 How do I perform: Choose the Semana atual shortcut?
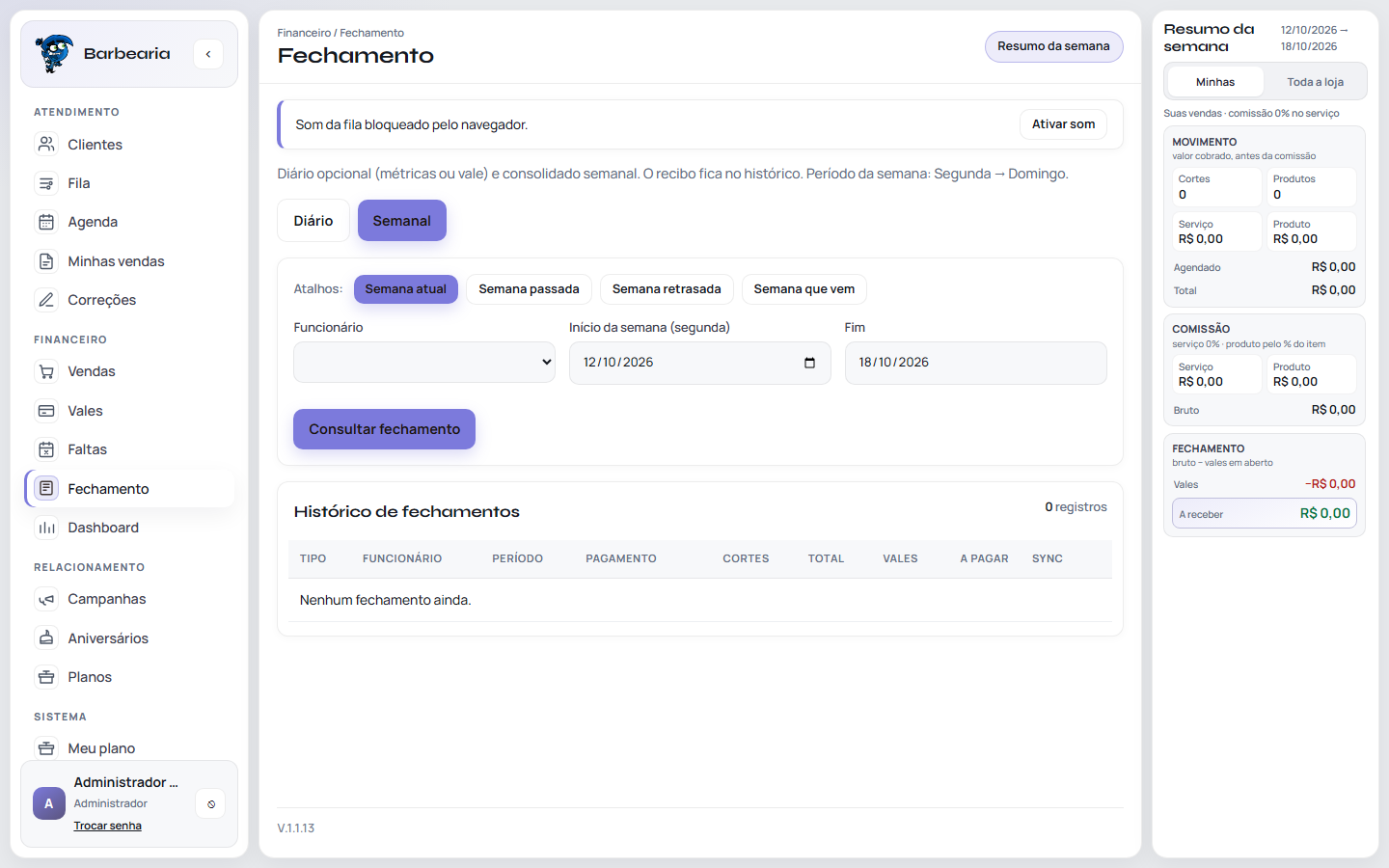(x=406, y=289)
